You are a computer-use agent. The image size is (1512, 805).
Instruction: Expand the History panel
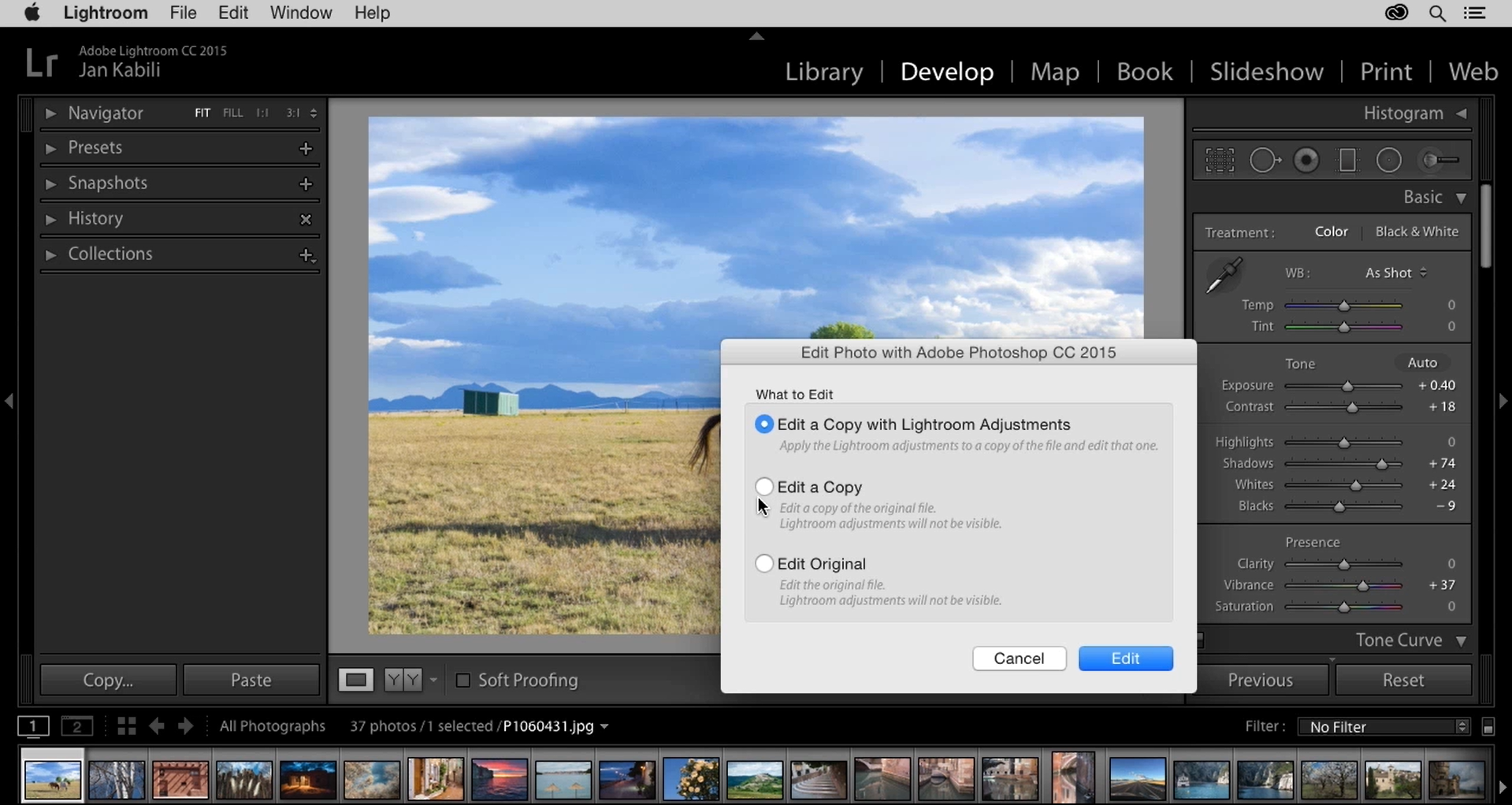(50, 219)
